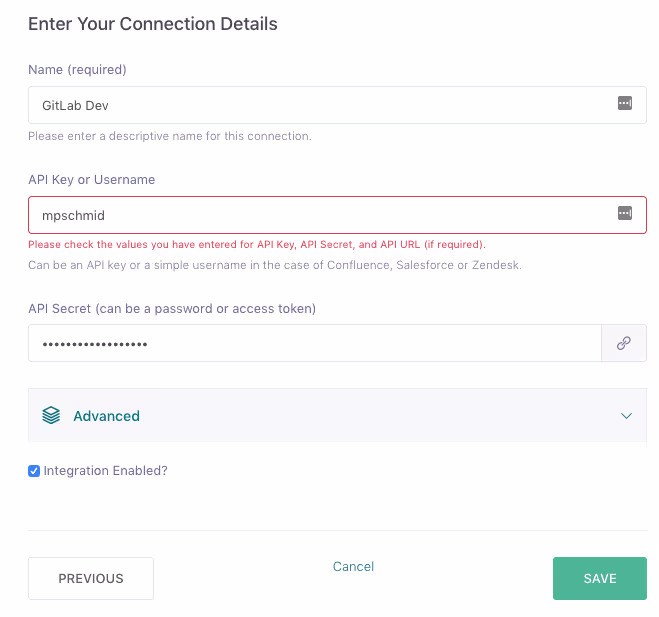Cancel the connection setup
Viewport: 659px width, 617px height.
(x=353, y=567)
